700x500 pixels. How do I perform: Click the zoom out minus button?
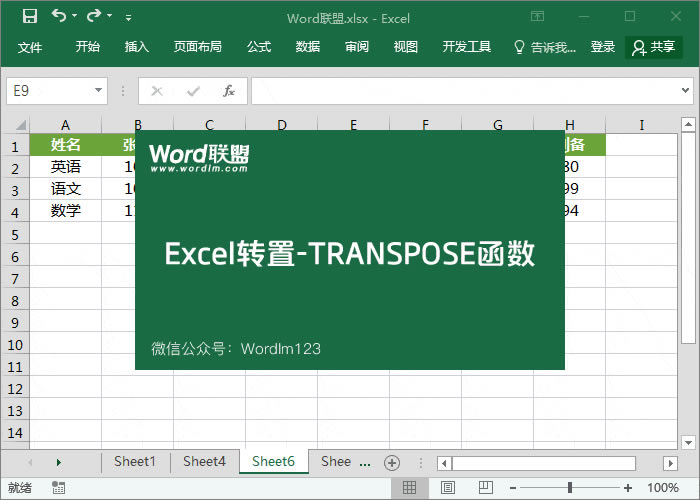click(x=513, y=488)
